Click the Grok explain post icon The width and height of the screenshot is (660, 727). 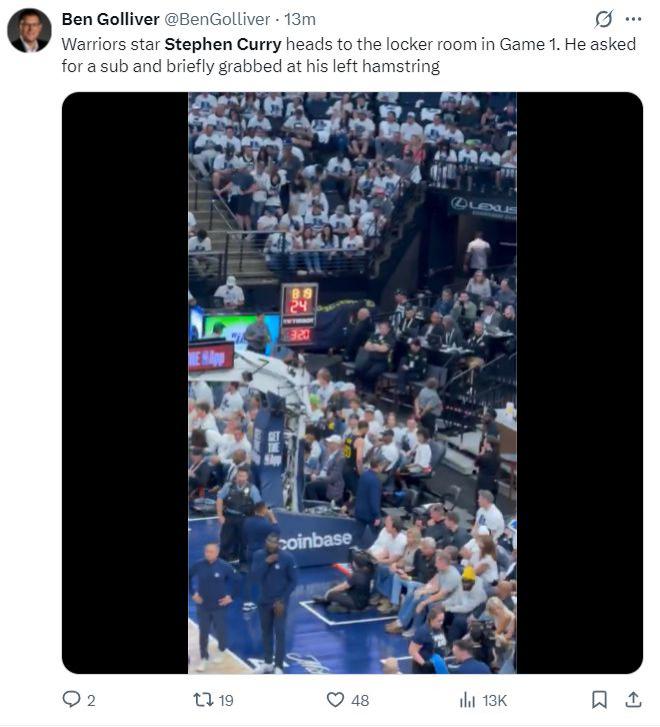(x=603, y=19)
